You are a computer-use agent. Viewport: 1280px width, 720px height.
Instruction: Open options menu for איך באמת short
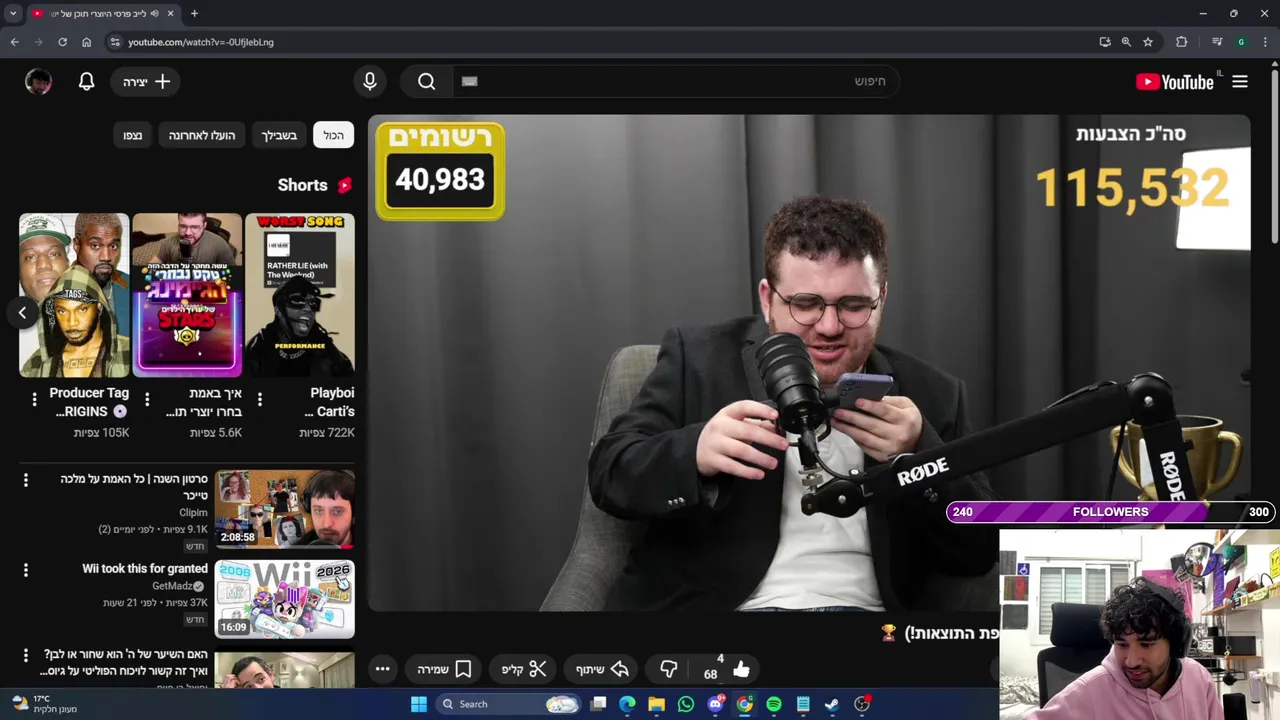pos(147,400)
